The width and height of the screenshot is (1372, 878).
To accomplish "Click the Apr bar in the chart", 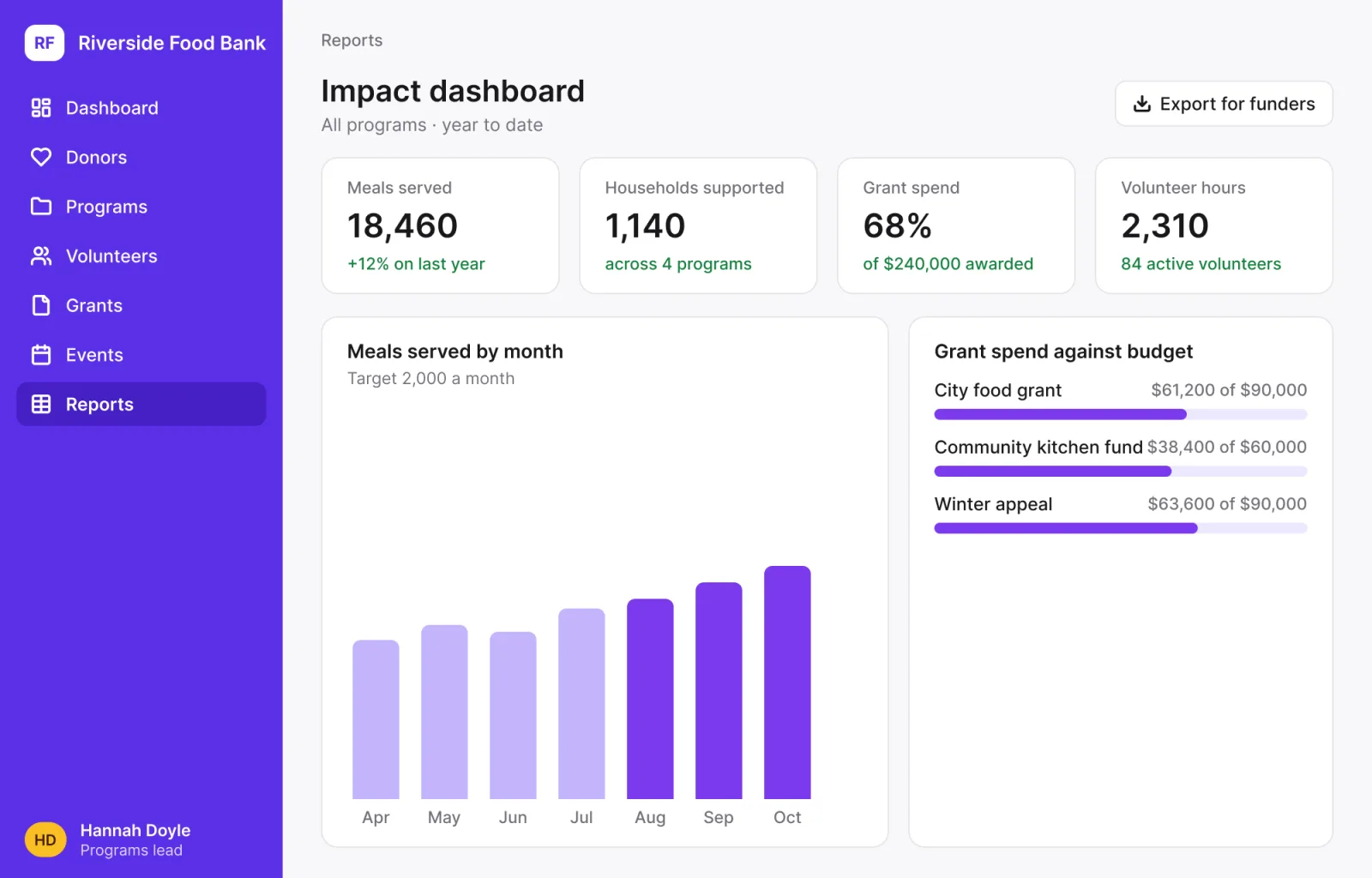I will click(376, 719).
